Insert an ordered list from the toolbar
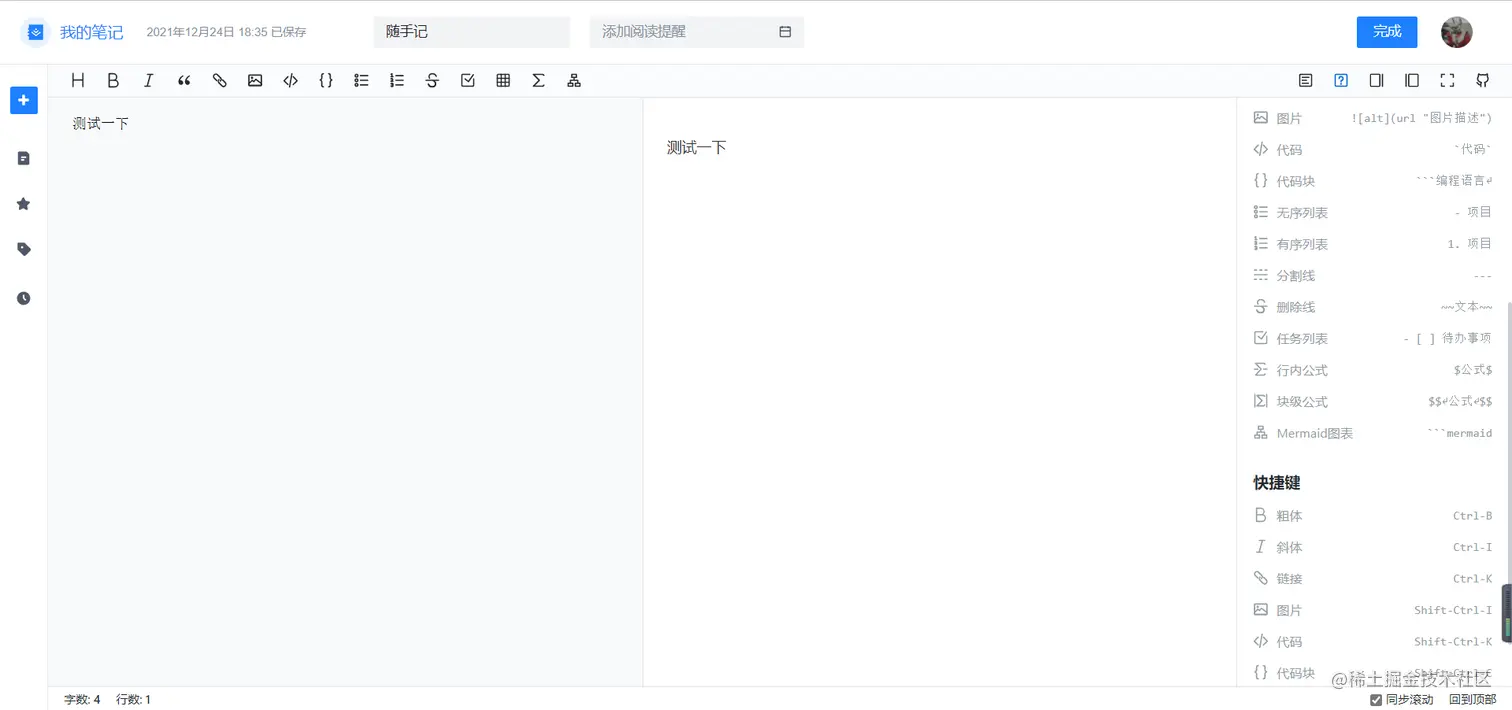Image resolution: width=1512 pixels, height=710 pixels. point(397,81)
